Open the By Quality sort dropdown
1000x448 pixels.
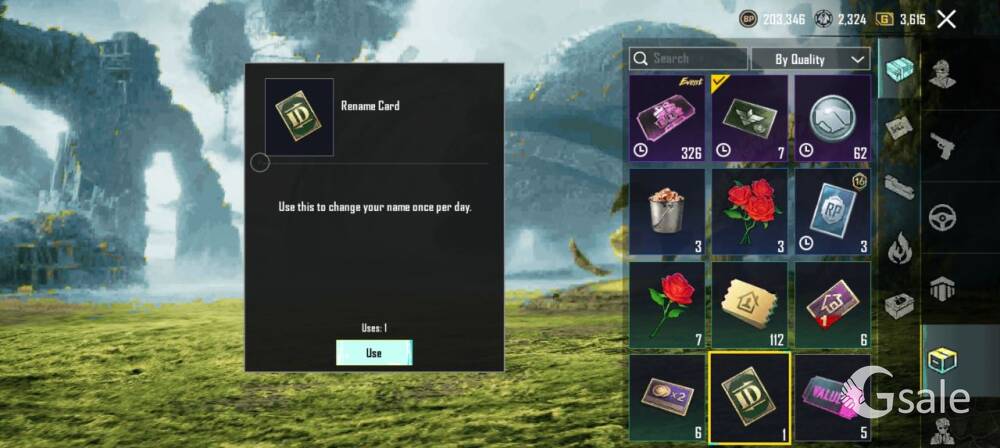click(810, 59)
